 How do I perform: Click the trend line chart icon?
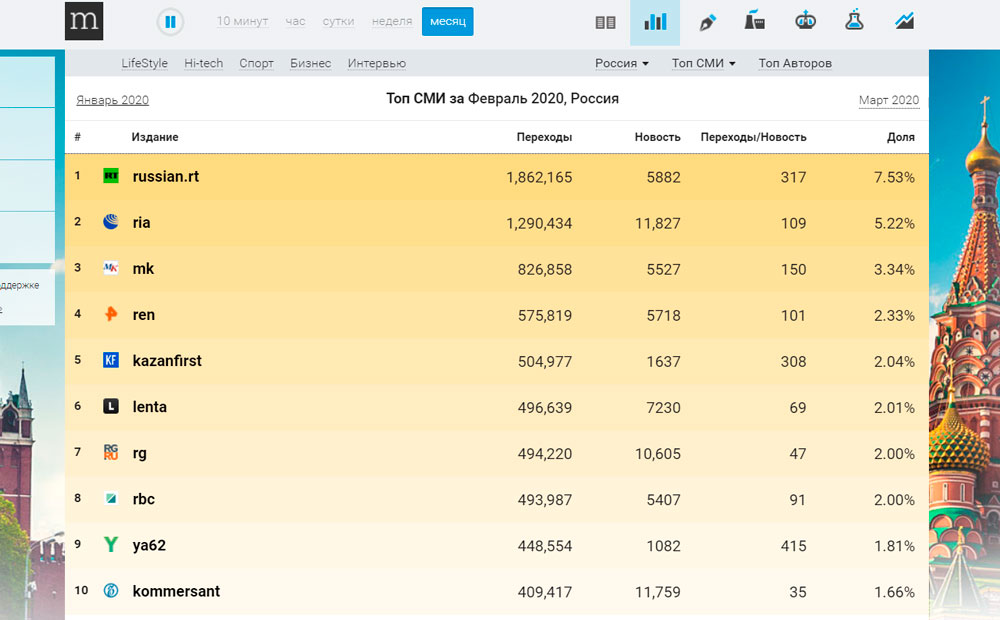904,21
